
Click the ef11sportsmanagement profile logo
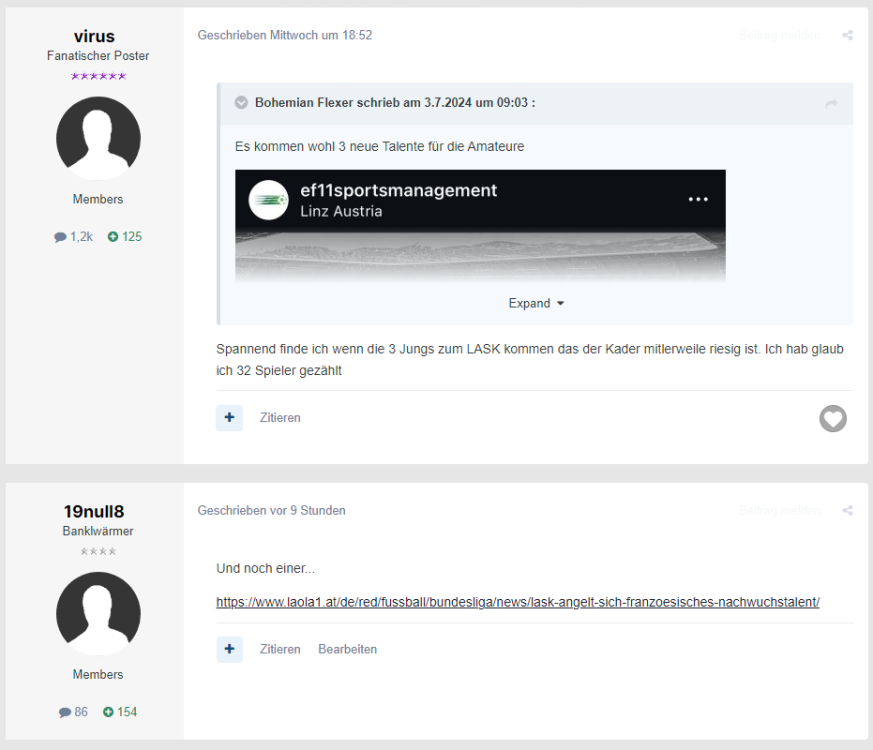point(268,200)
